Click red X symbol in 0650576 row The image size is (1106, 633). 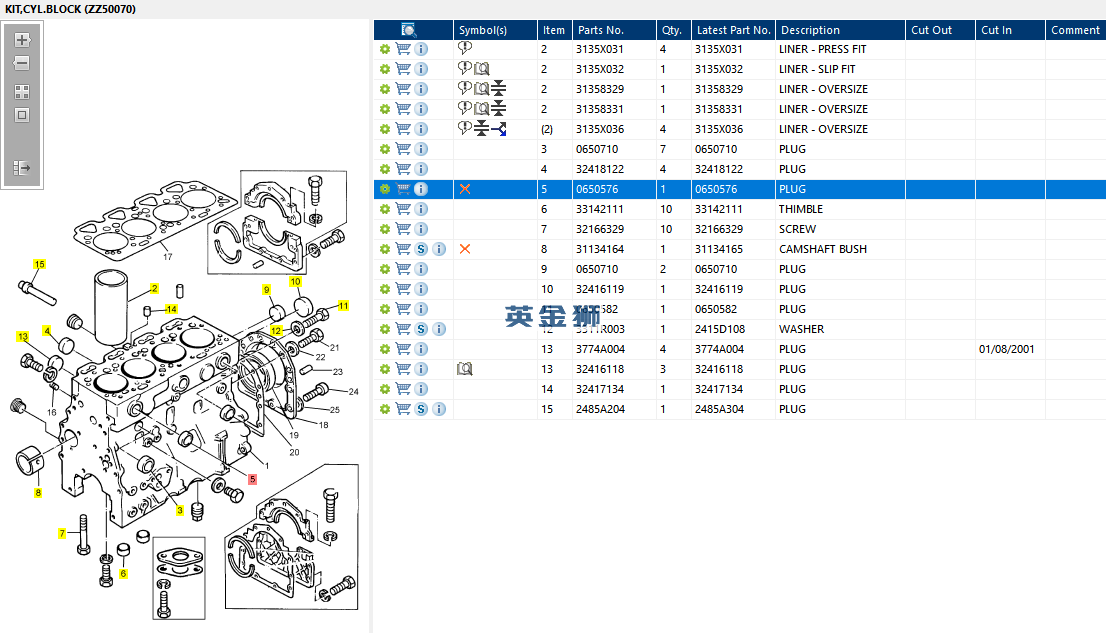click(x=465, y=189)
